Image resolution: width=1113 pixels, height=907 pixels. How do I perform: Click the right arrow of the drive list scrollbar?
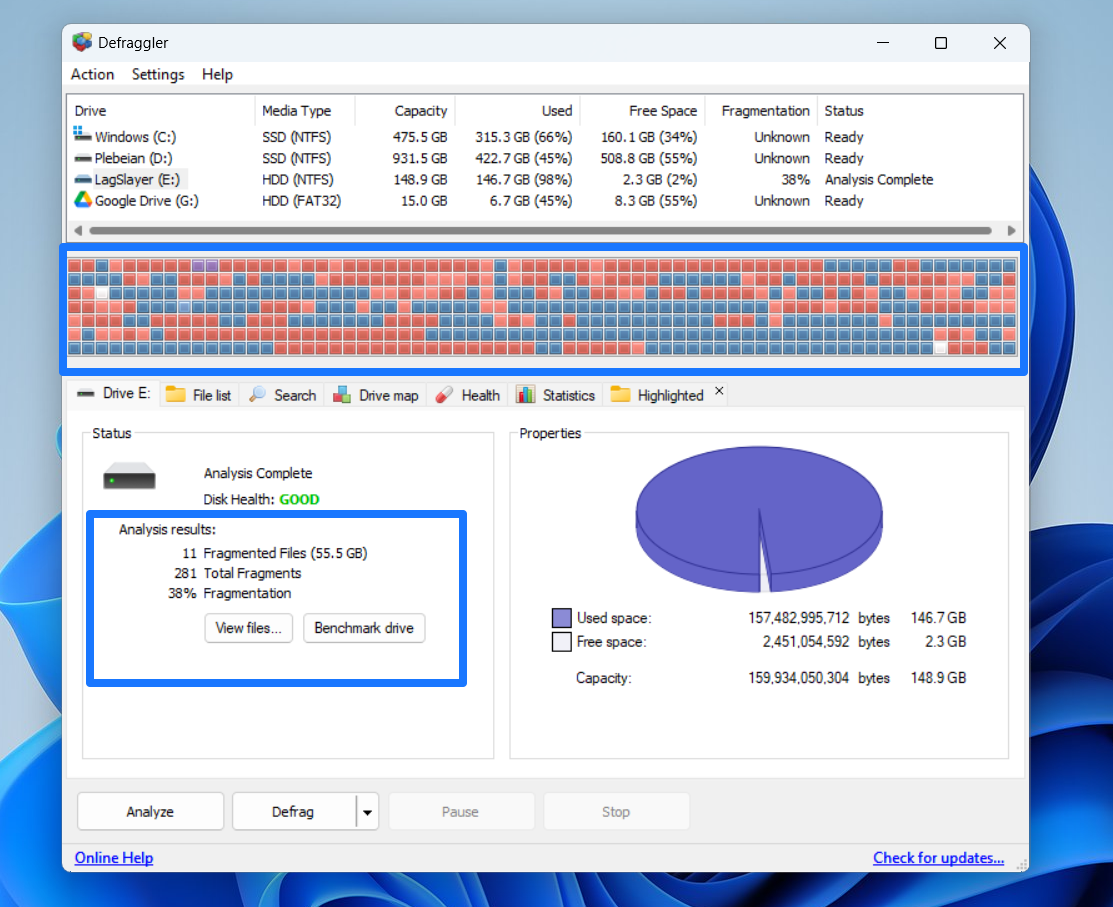point(1011,230)
